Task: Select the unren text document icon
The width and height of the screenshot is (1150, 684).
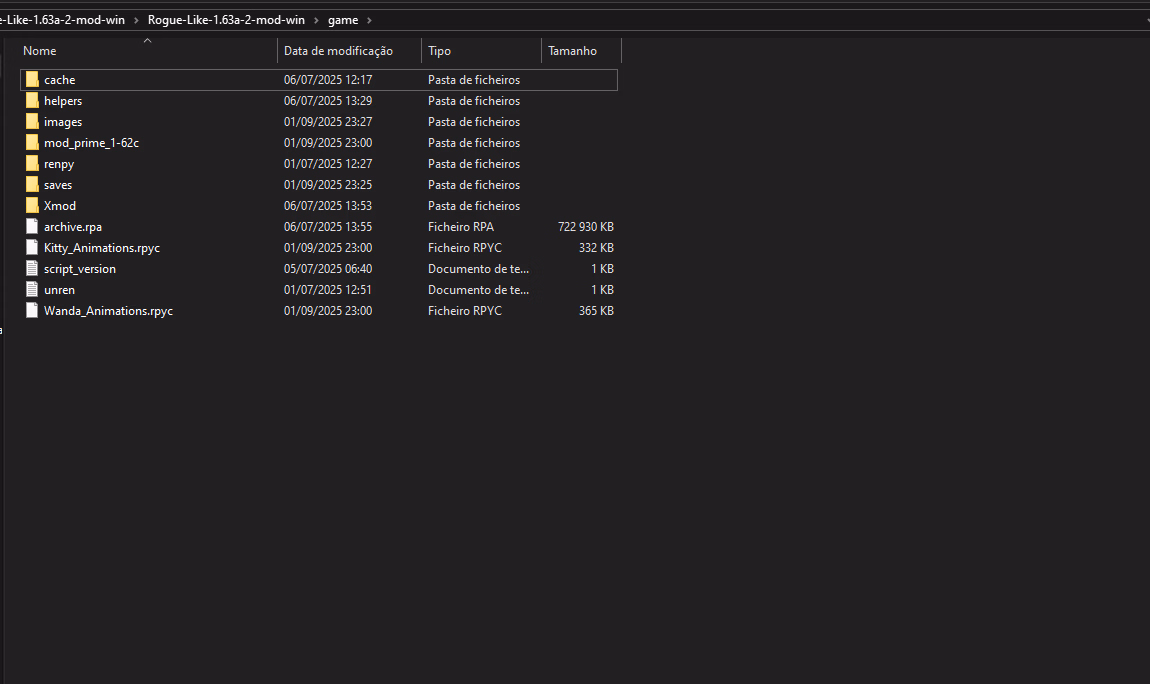Action: [32, 290]
